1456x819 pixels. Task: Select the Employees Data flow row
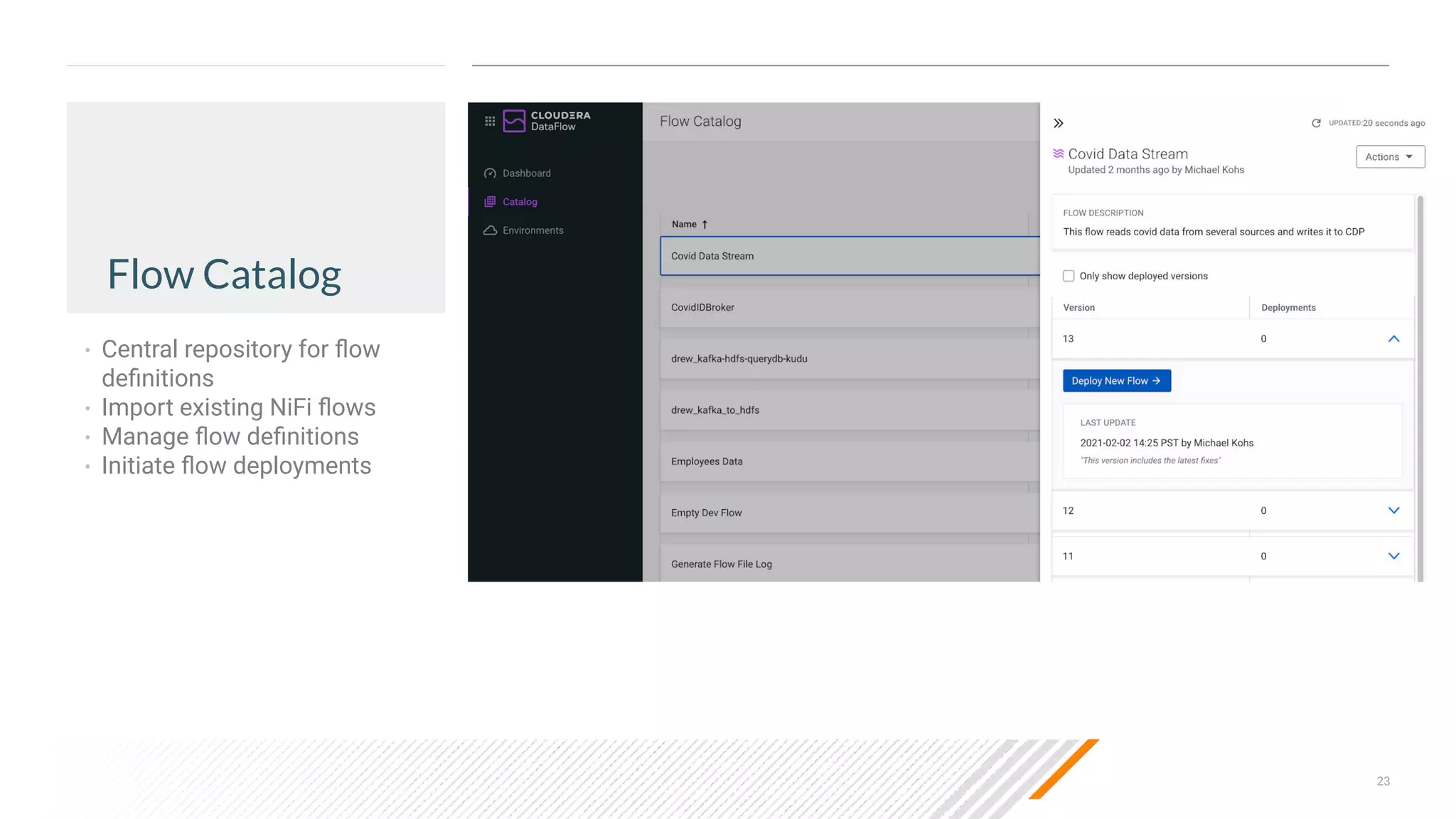pos(846,461)
